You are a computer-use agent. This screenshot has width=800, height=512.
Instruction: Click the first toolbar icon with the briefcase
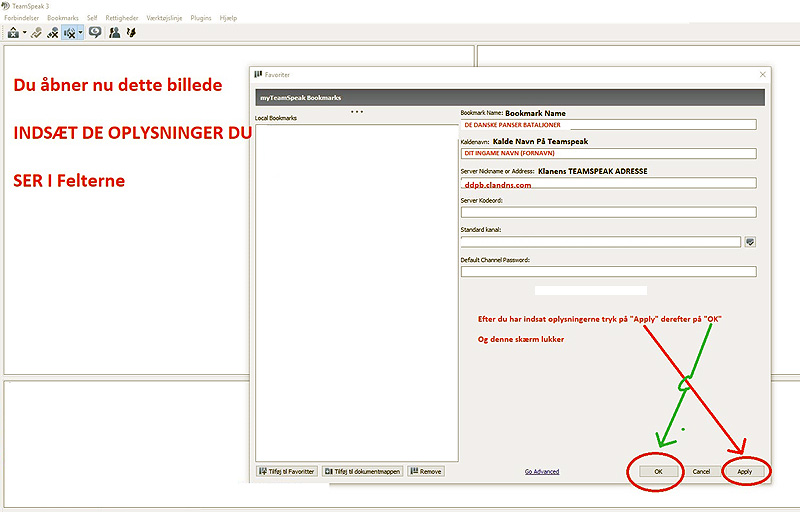pos(13,32)
